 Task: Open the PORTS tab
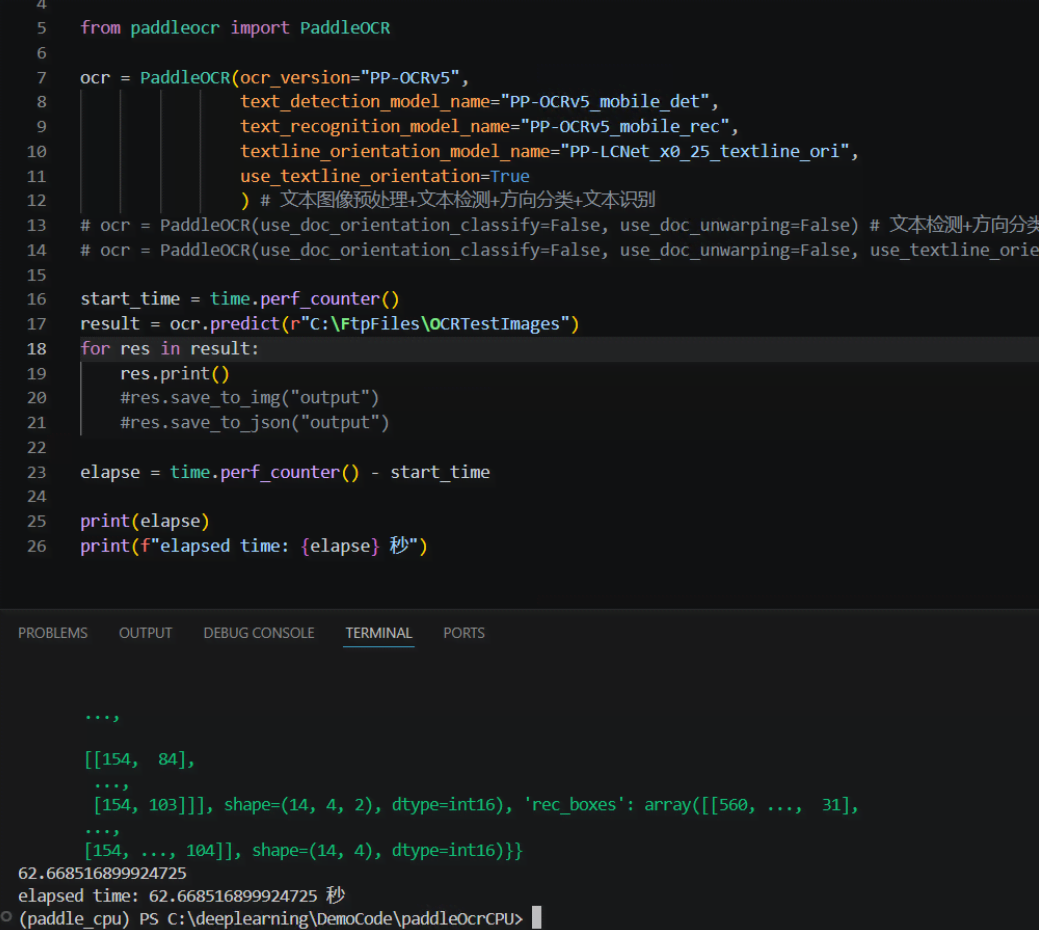[x=464, y=633]
